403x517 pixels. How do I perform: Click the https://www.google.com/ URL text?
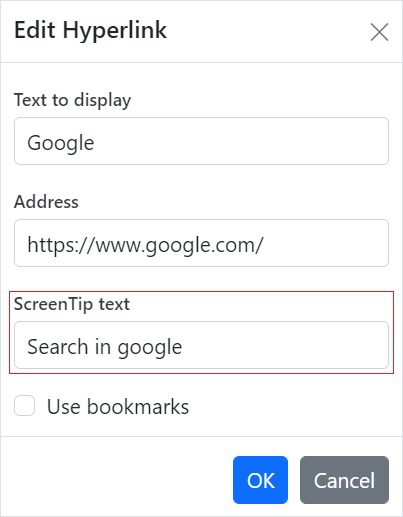(x=146, y=245)
